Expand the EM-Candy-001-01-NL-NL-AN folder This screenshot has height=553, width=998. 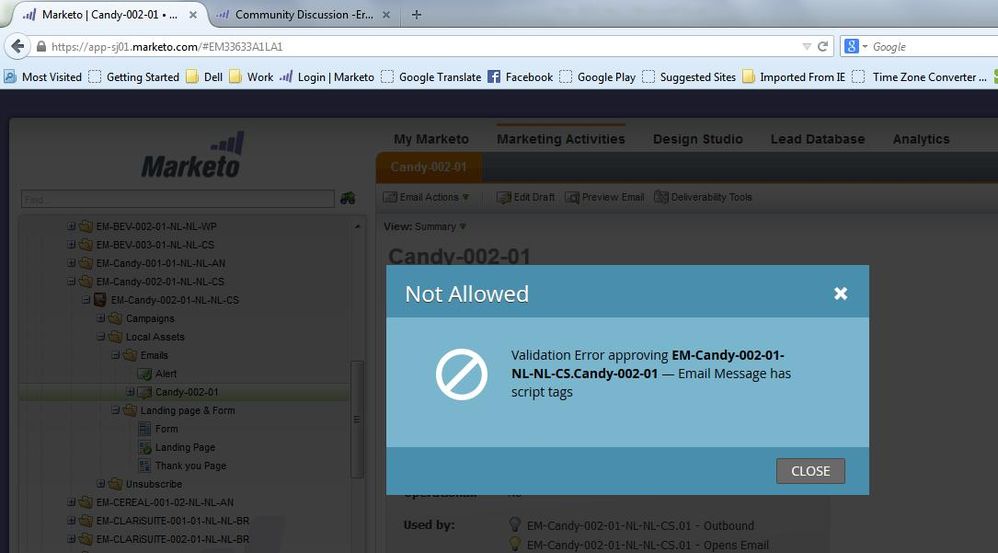point(71,263)
